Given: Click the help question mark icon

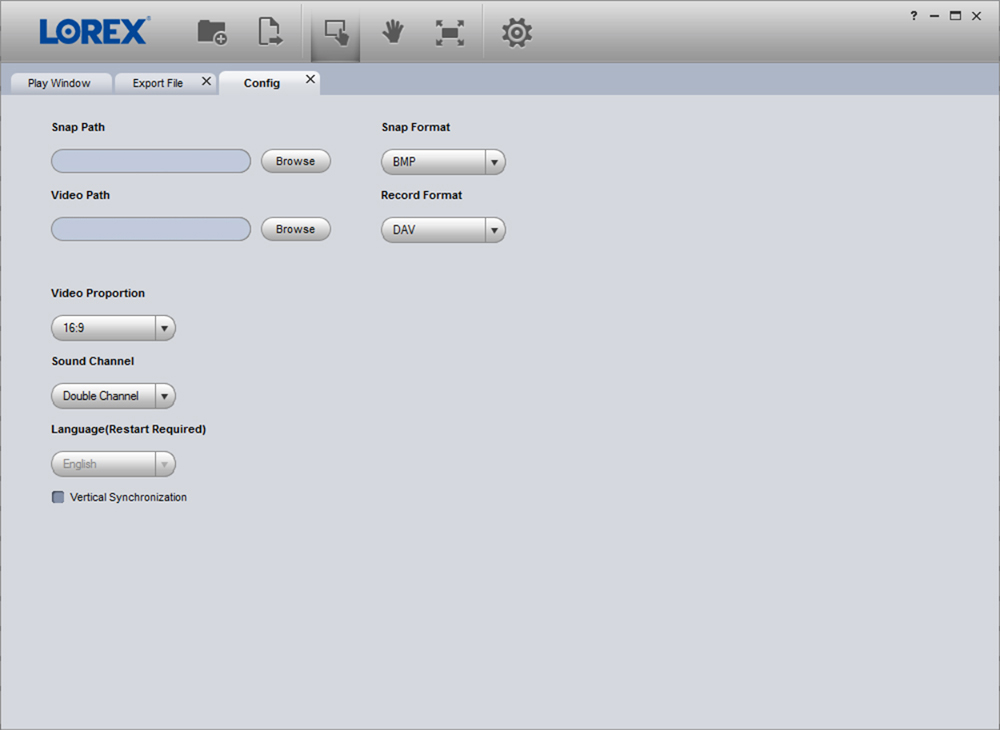Looking at the screenshot, I should click(914, 16).
